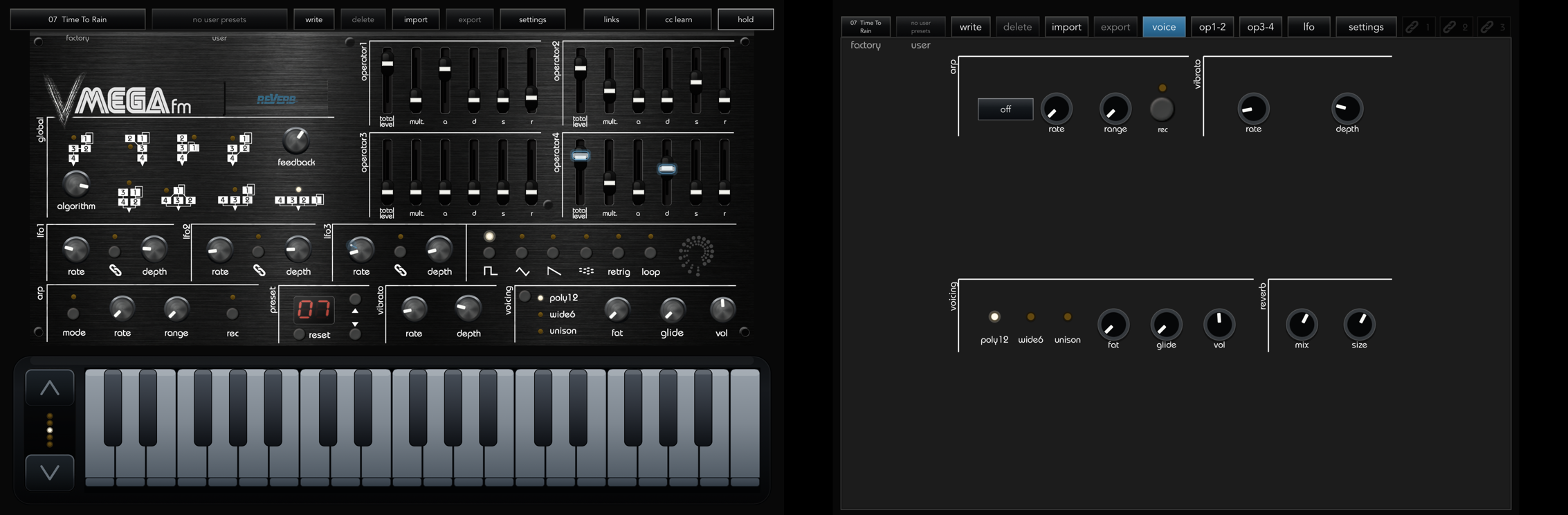
Task: Click the preset up arrow
Action: (355, 300)
